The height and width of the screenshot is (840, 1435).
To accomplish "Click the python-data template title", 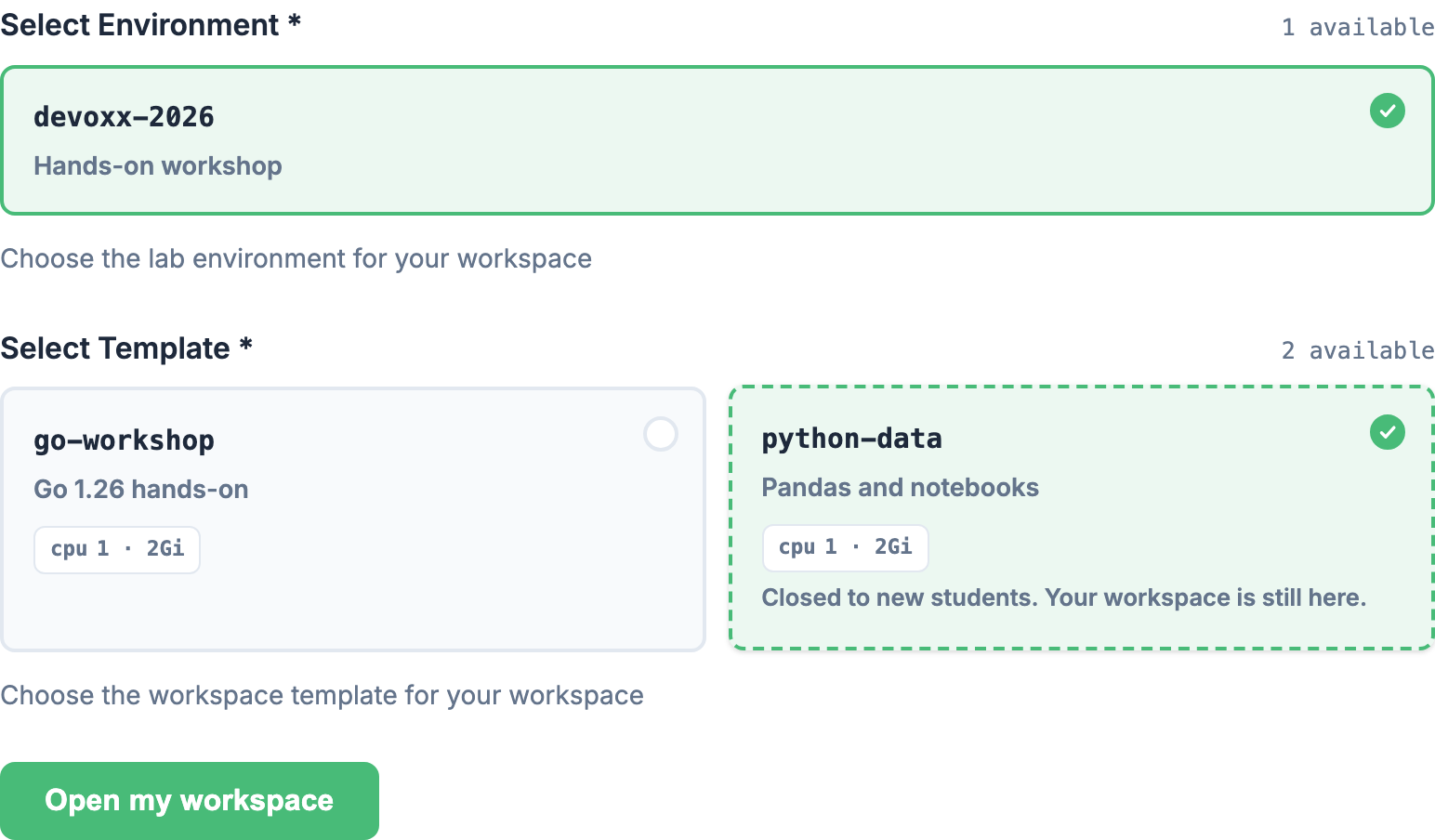I will [x=852, y=439].
